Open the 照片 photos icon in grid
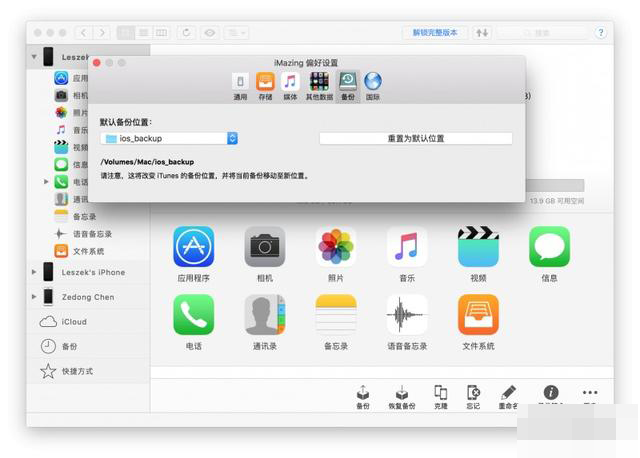Image resolution: width=640 pixels, height=458 pixels. coord(336,246)
